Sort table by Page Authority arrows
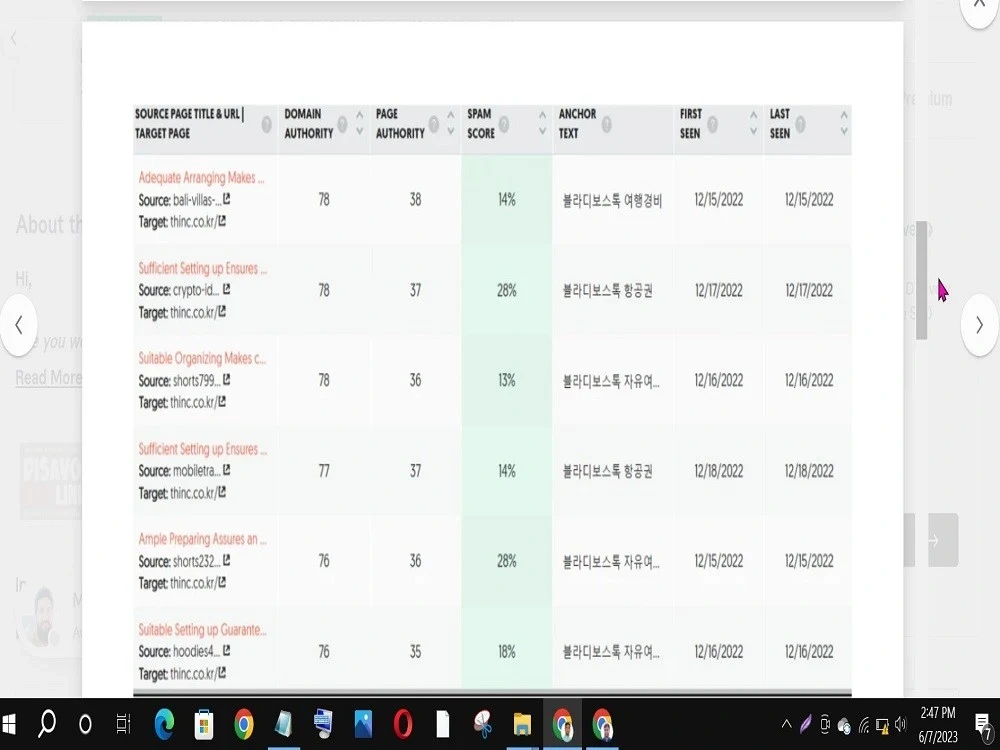This screenshot has width=1000, height=750. [450, 123]
